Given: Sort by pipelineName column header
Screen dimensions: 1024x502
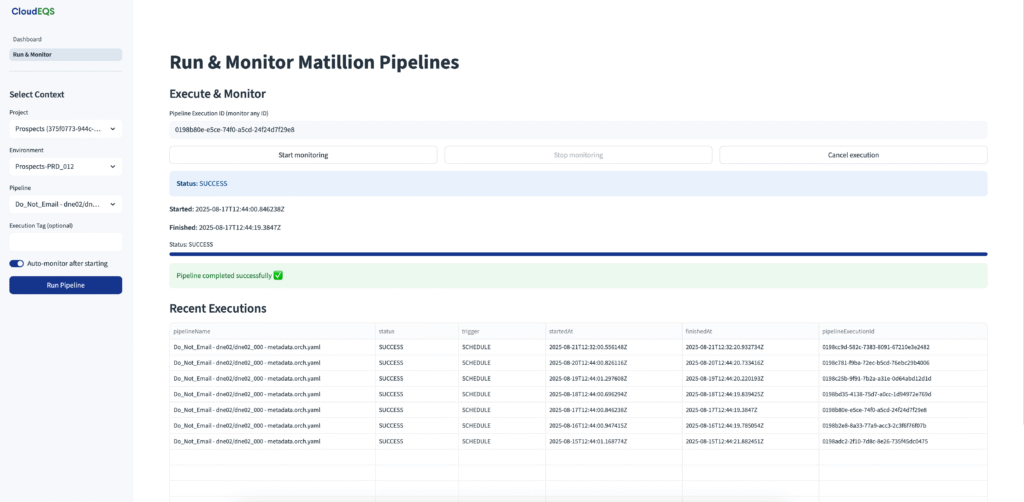Looking at the screenshot, I should pos(272,332).
